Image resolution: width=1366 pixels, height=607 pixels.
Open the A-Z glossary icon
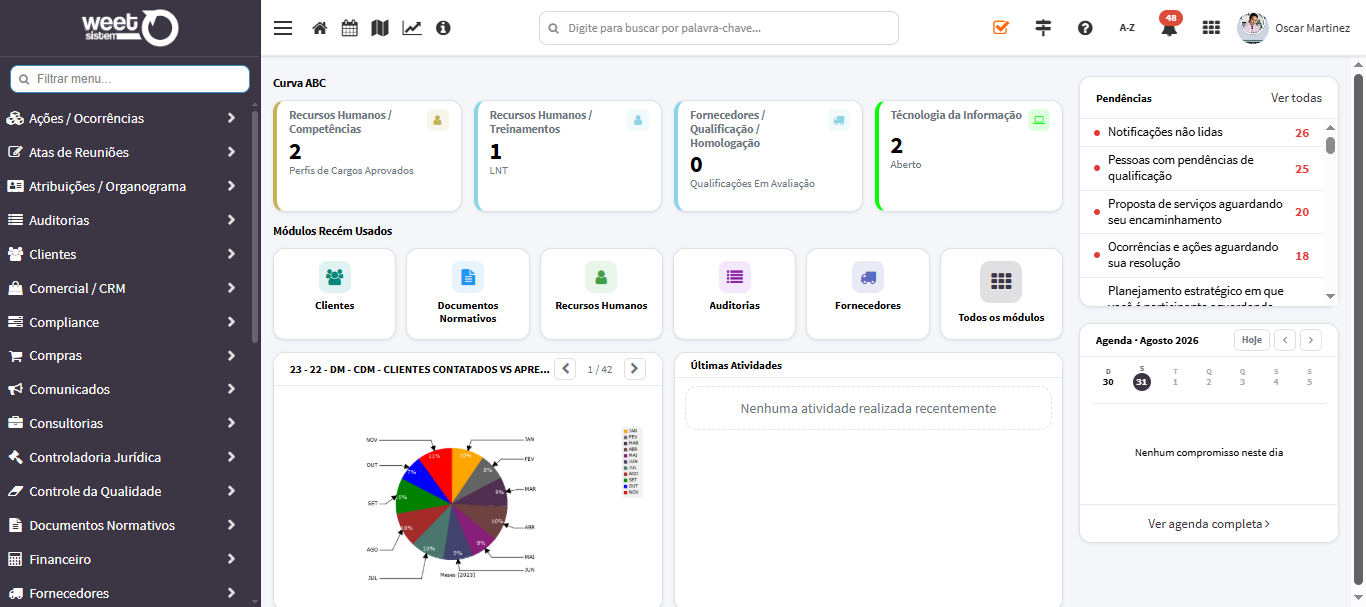(1127, 28)
